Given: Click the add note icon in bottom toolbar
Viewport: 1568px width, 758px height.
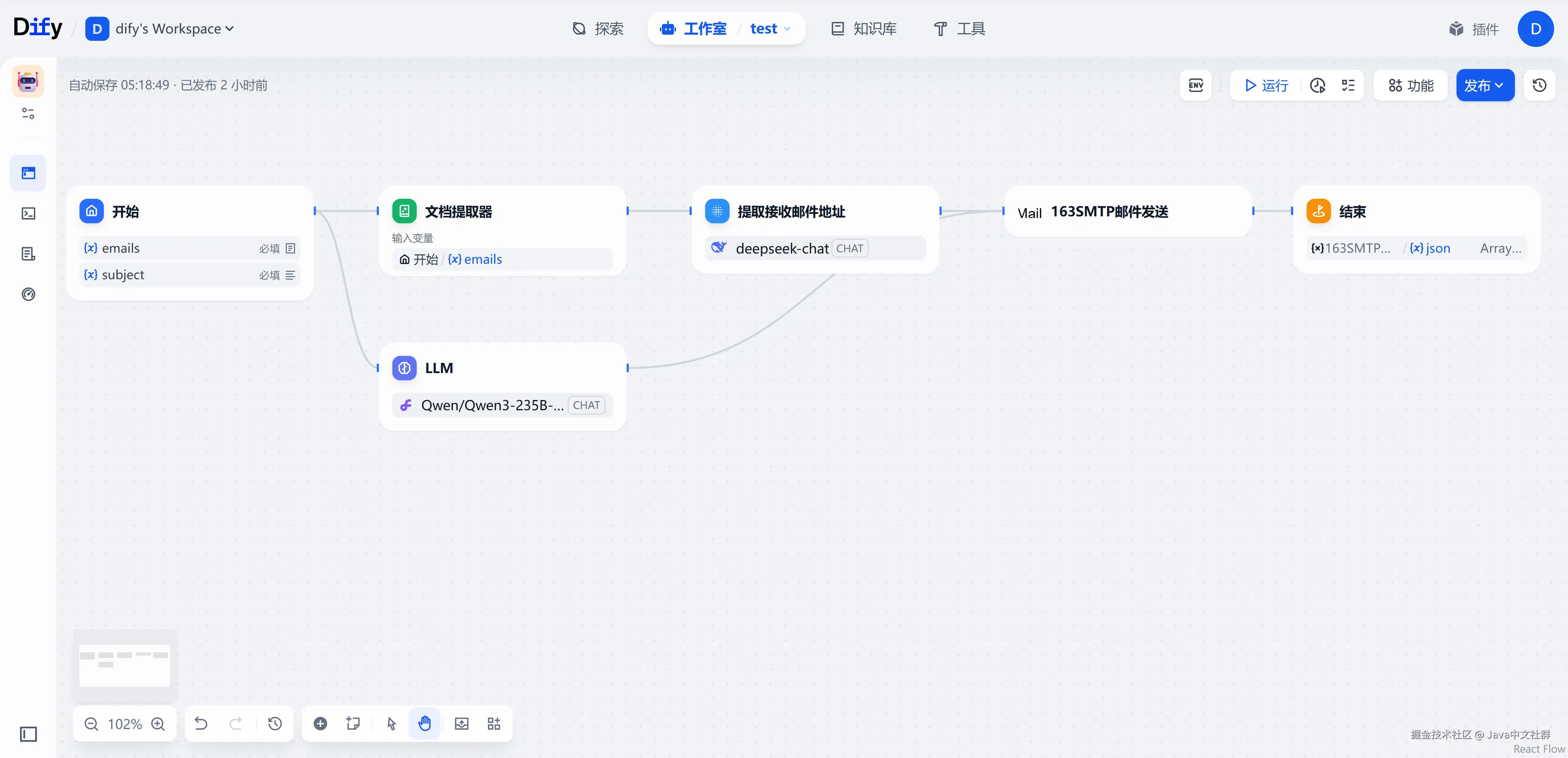Looking at the screenshot, I should point(353,723).
